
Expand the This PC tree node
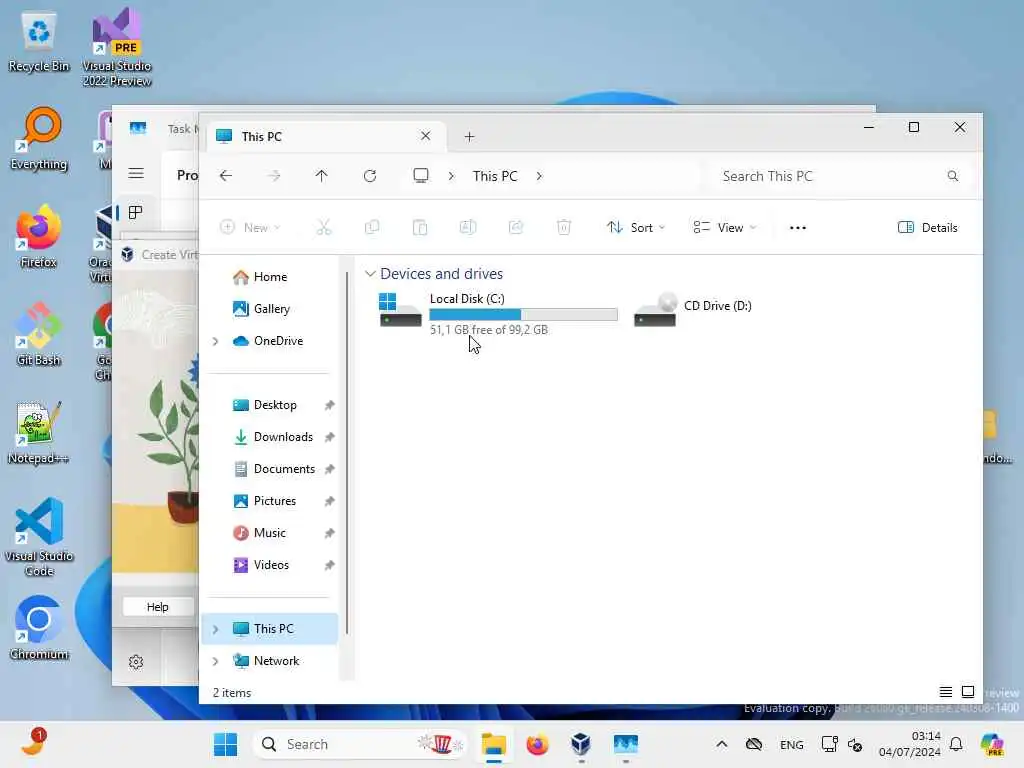pos(216,629)
